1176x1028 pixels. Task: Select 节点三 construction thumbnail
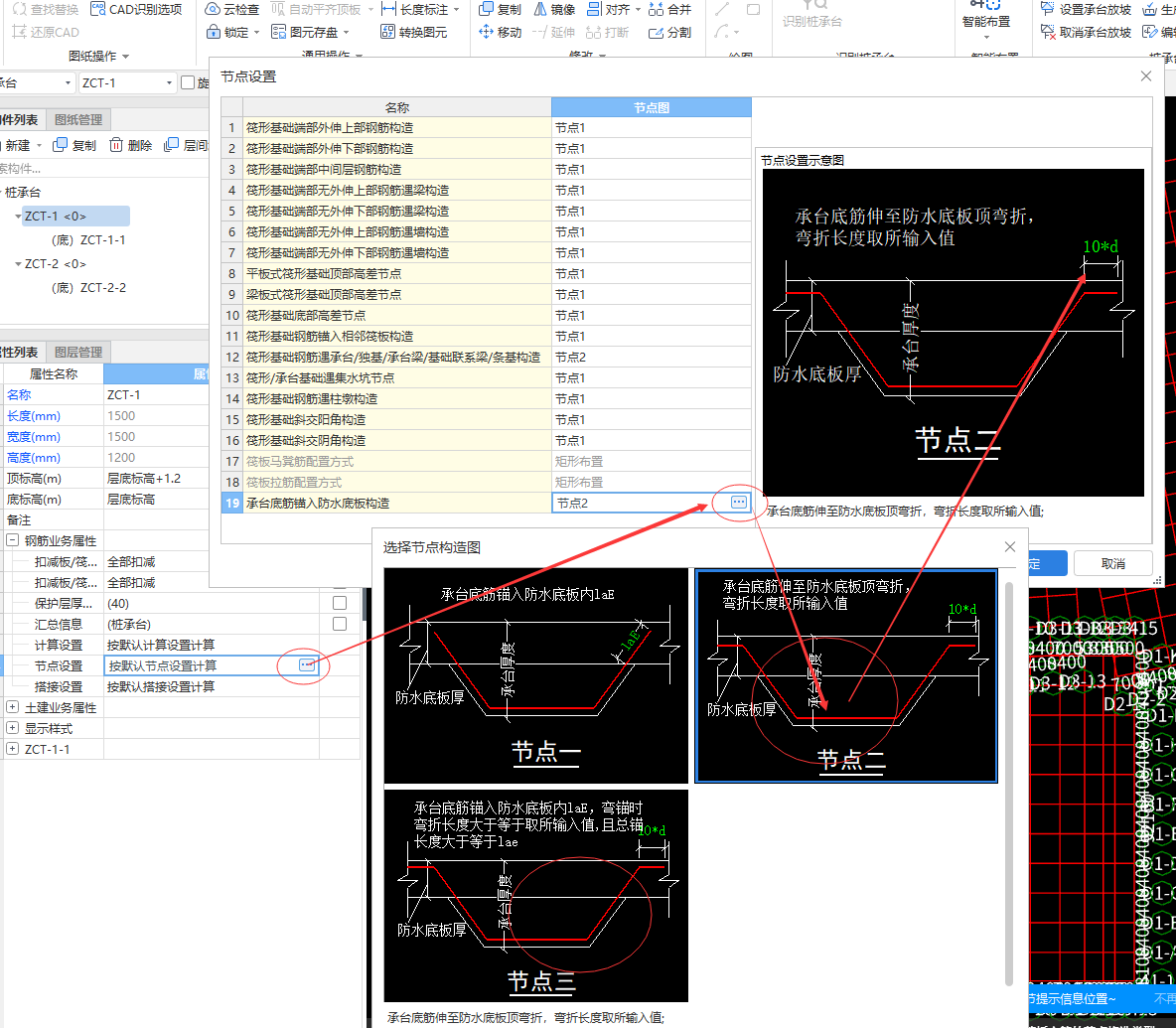coord(535,895)
